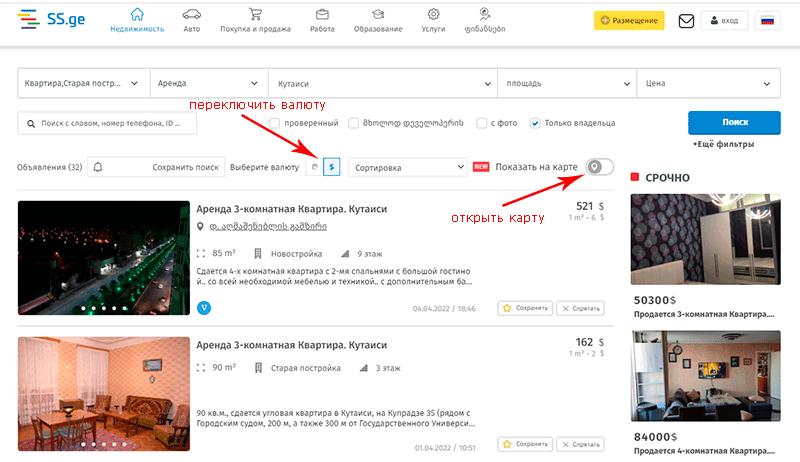Click the blue verified V badge
800x462 pixels.
pyautogui.click(x=204, y=307)
